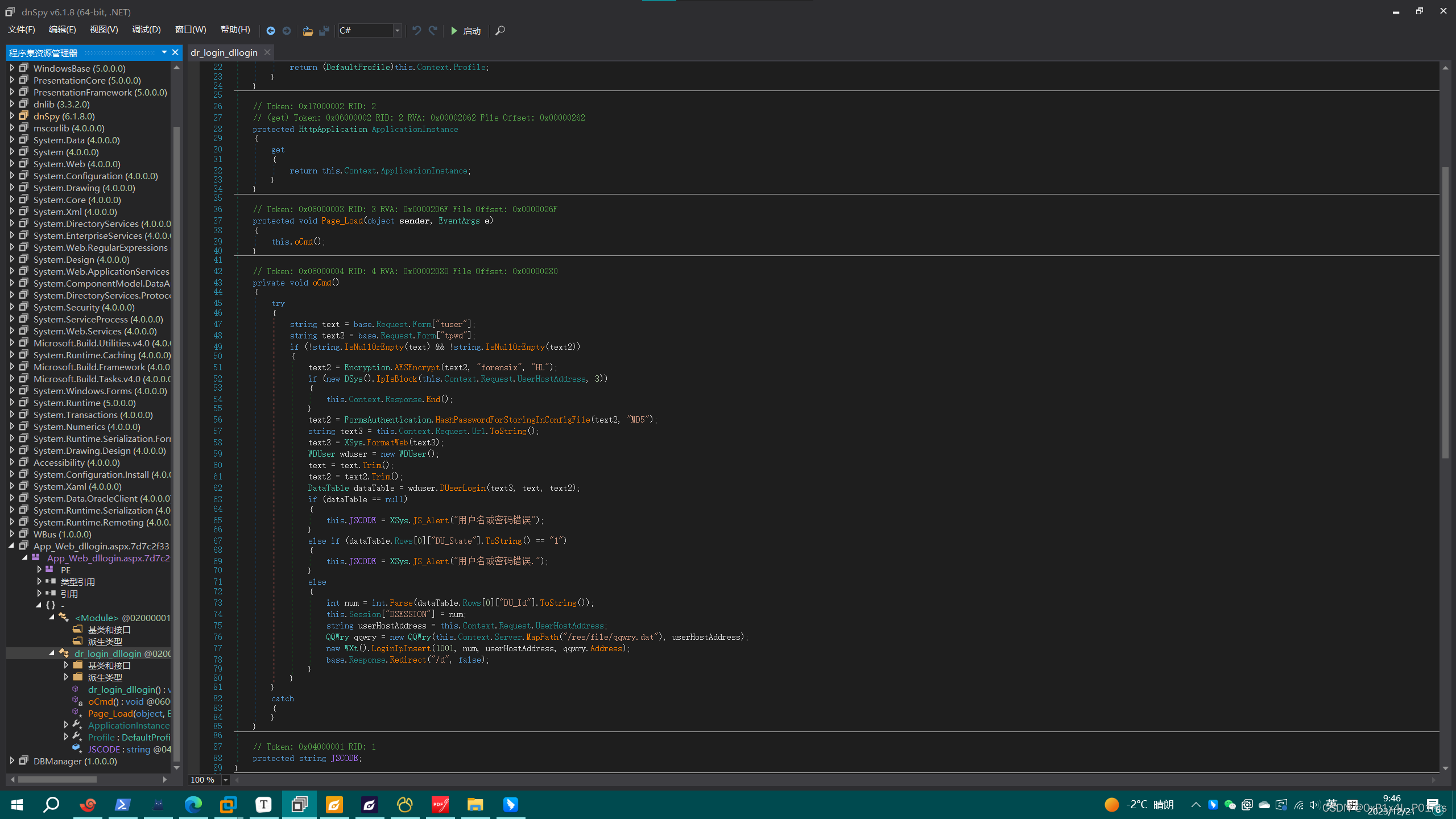Close the dr_login_dllogin tab

click(267, 52)
